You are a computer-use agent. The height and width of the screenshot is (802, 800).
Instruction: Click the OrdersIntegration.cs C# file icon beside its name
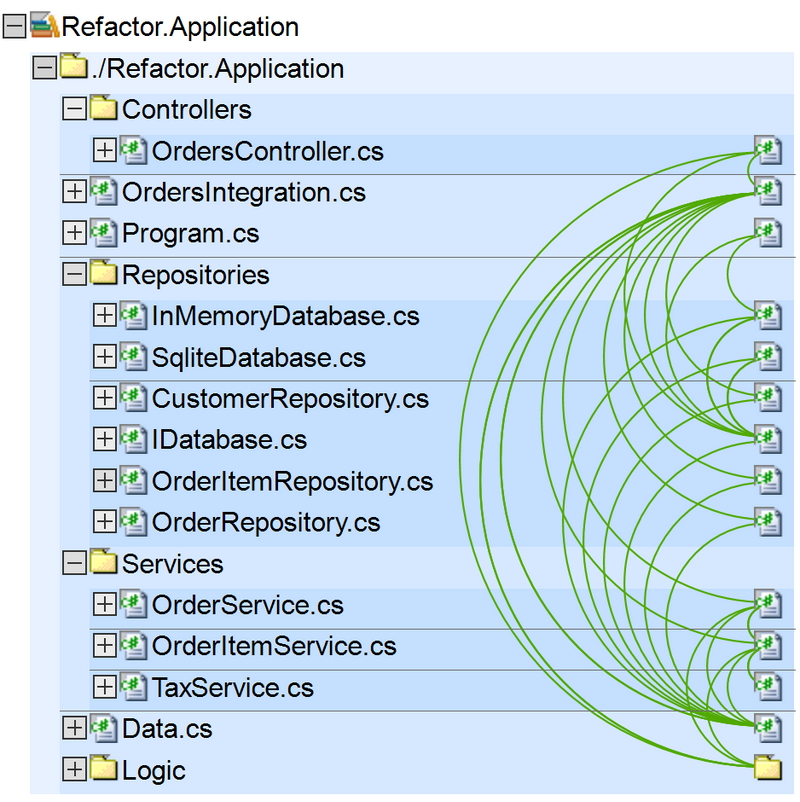[x=104, y=192]
